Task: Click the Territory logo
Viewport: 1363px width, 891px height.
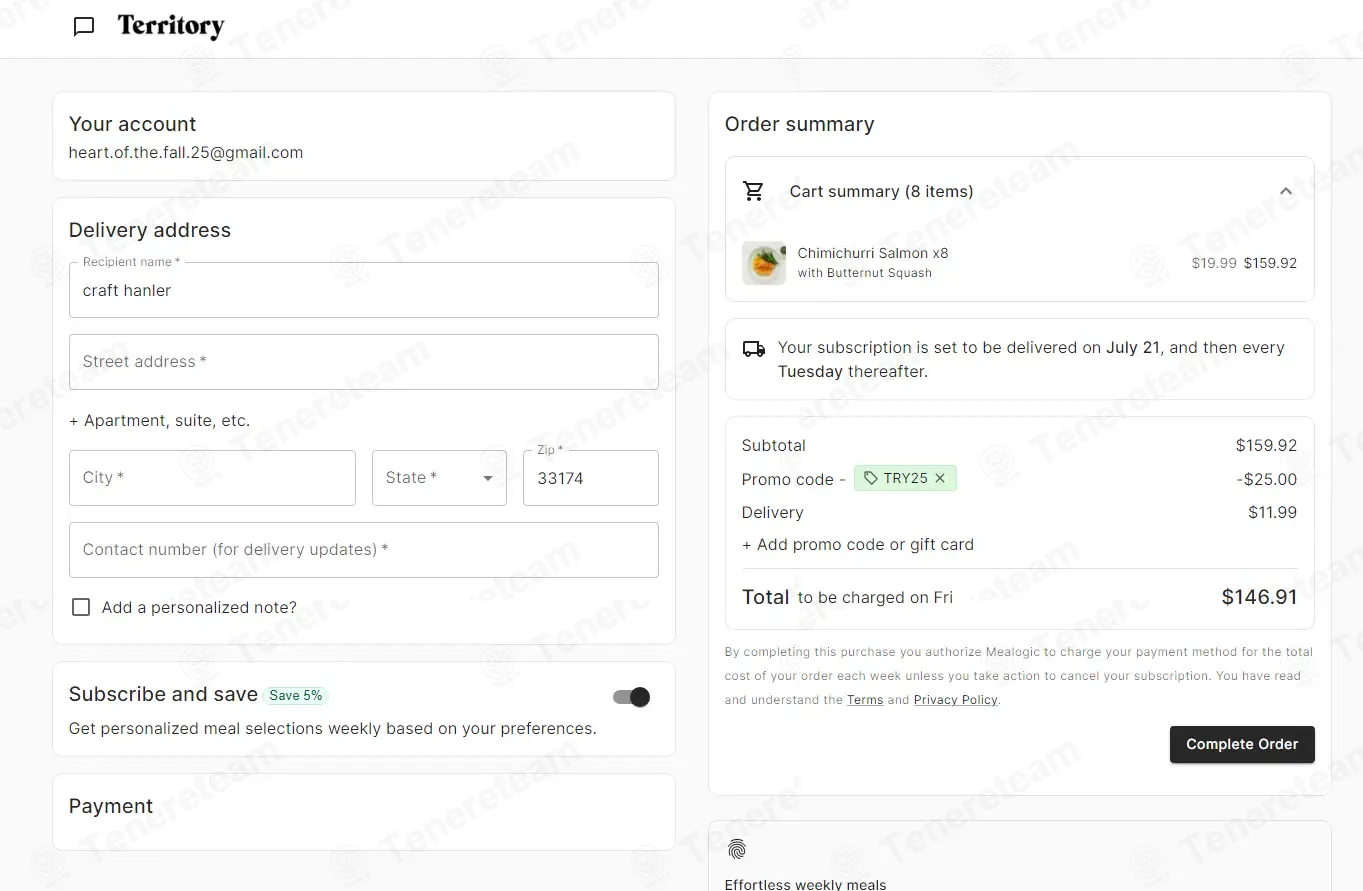Action: tap(171, 26)
